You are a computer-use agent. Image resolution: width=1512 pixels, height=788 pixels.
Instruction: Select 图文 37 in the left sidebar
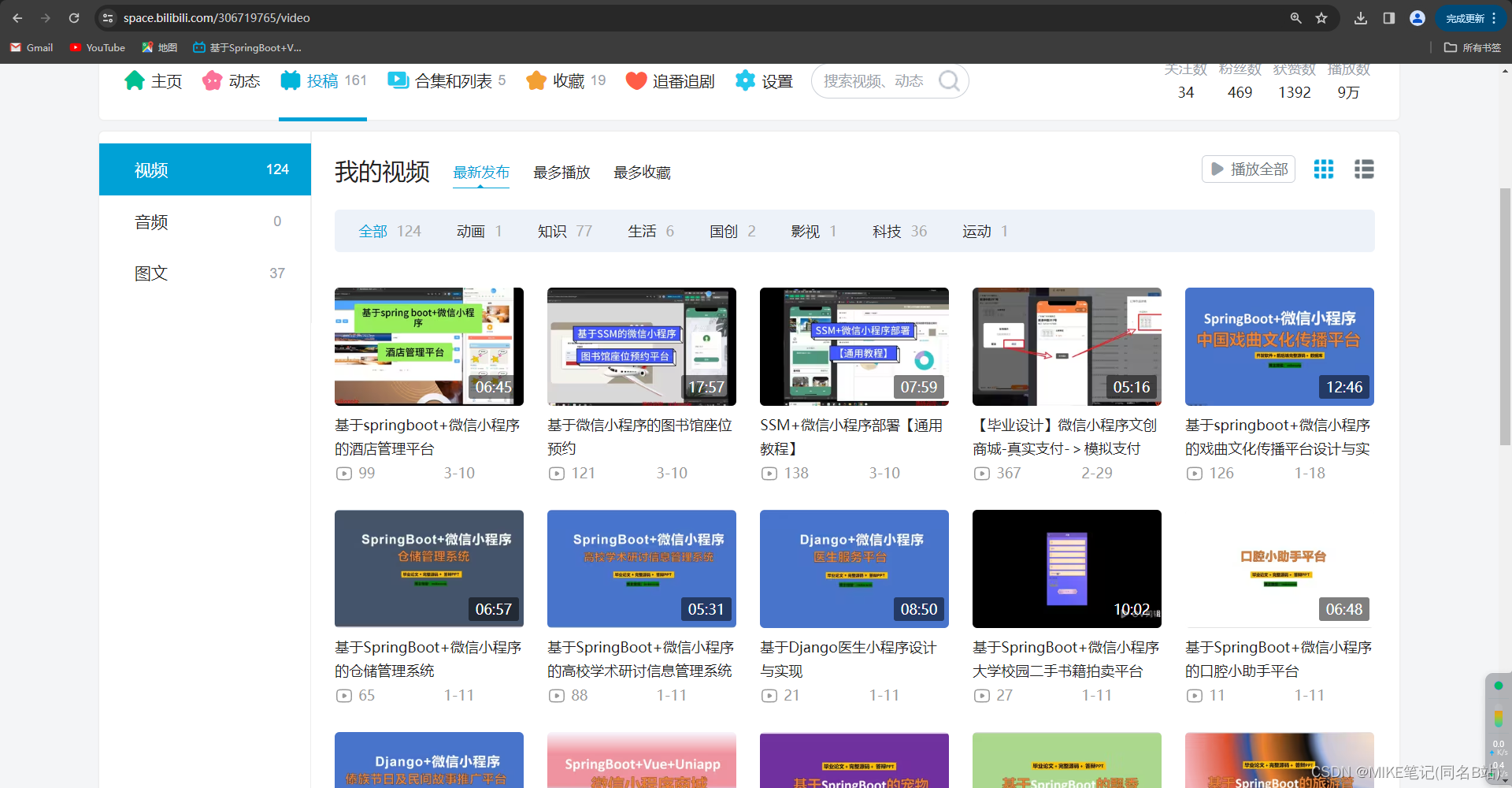[x=205, y=273]
